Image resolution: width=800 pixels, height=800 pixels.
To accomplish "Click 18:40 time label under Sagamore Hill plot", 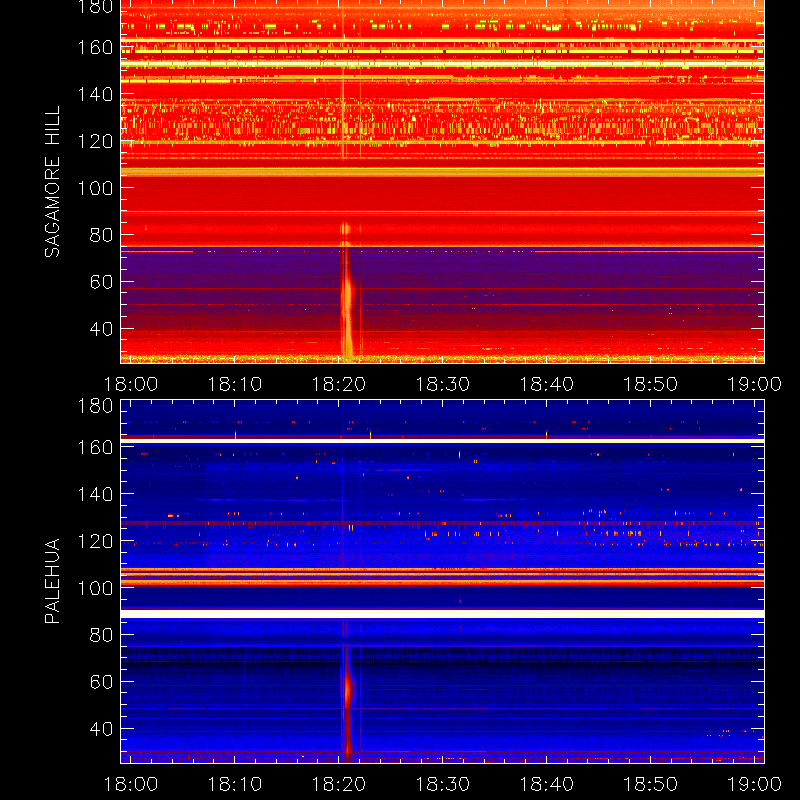I will point(546,384).
